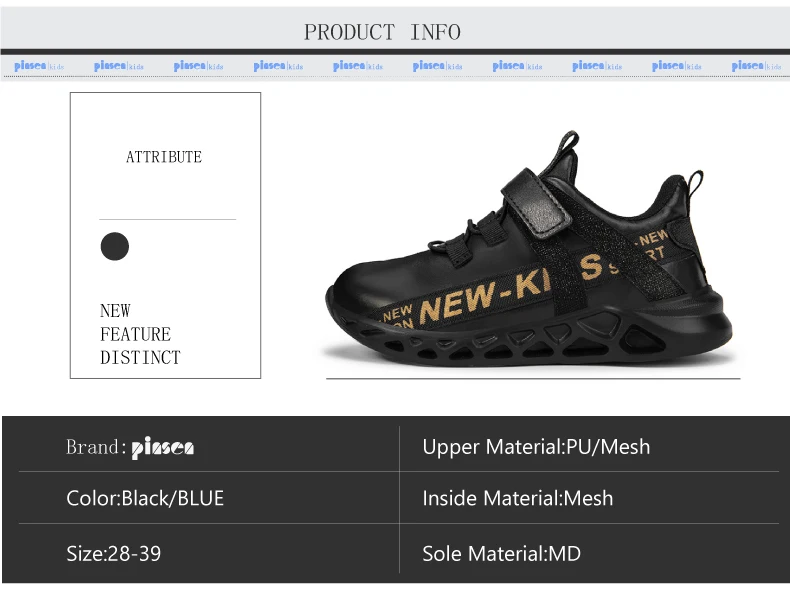Click the sneaker's heel pull tab
Image resolution: width=790 pixels, height=600 pixels.
click(695, 184)
